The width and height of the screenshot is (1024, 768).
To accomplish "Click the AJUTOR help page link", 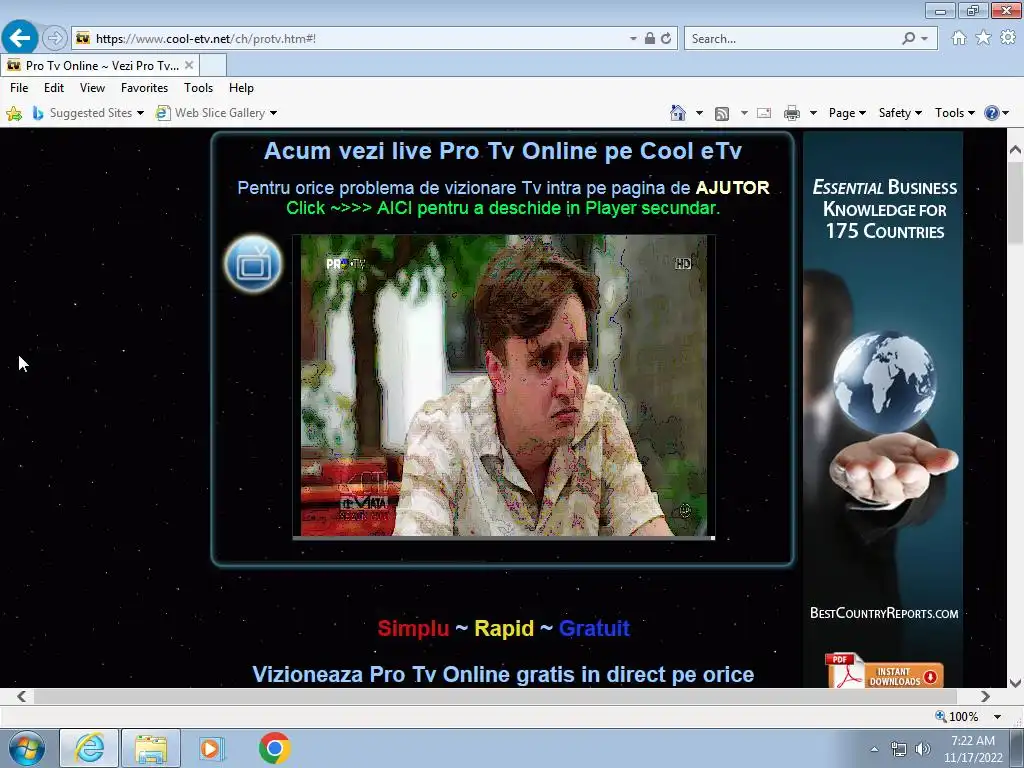I will pos(732,188).
